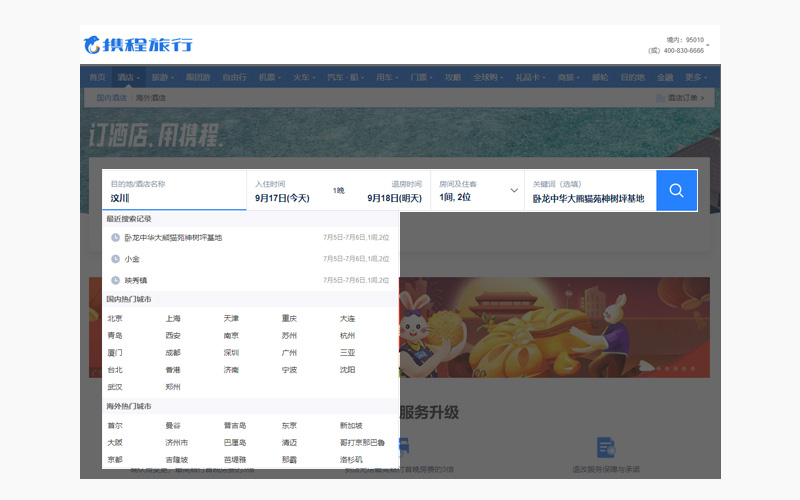800x500 pixels.
Task: Choose 杭州 from domestic hot cities
Action: click(347, 336)
